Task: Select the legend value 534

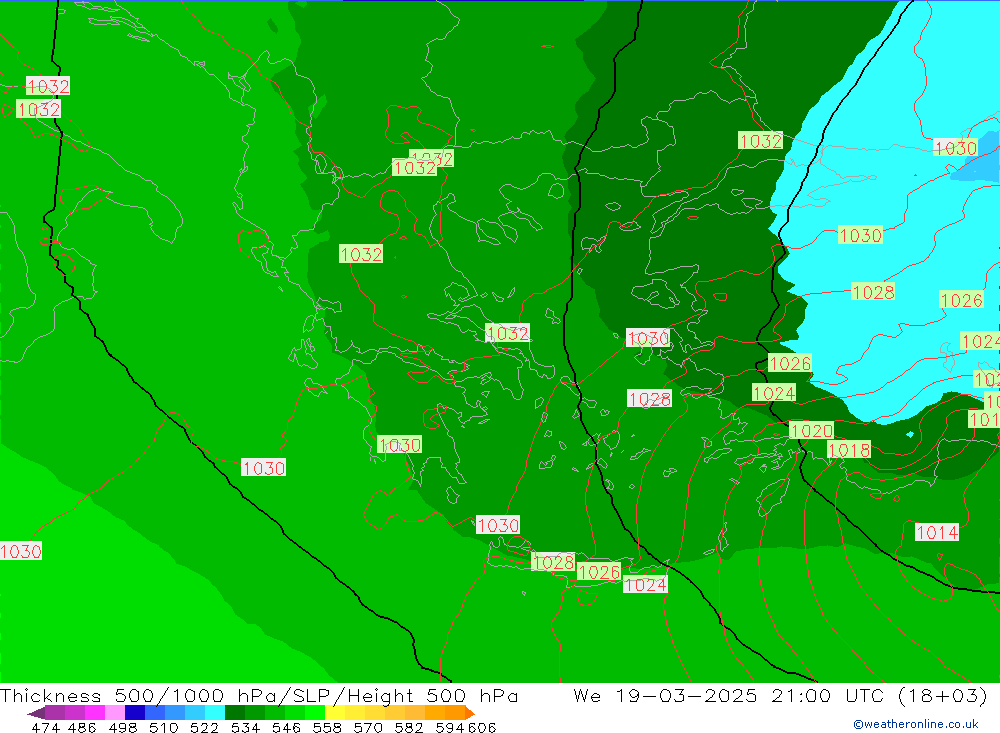Action: pos(245,727)
